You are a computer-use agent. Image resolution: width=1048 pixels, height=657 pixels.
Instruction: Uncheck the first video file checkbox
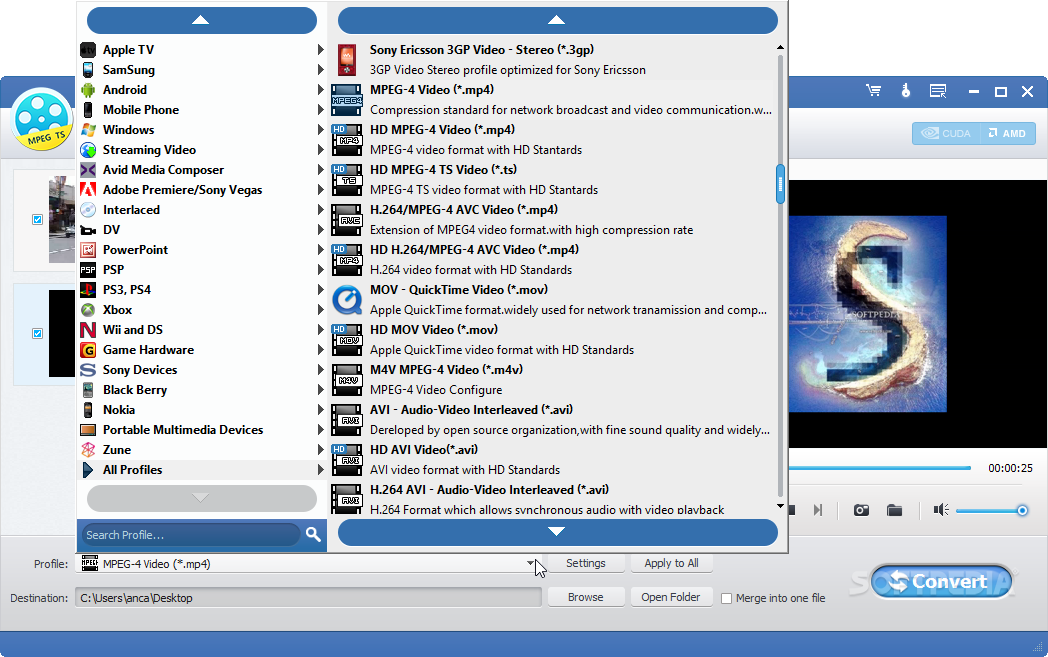tap(37, 219)
